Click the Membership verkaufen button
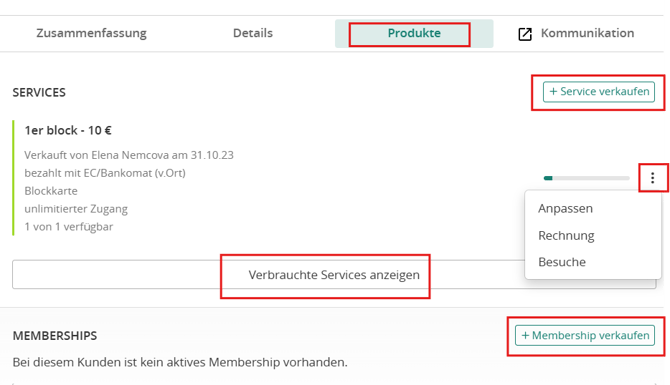Viewport: 670px width, 385px height. [585, 335]
